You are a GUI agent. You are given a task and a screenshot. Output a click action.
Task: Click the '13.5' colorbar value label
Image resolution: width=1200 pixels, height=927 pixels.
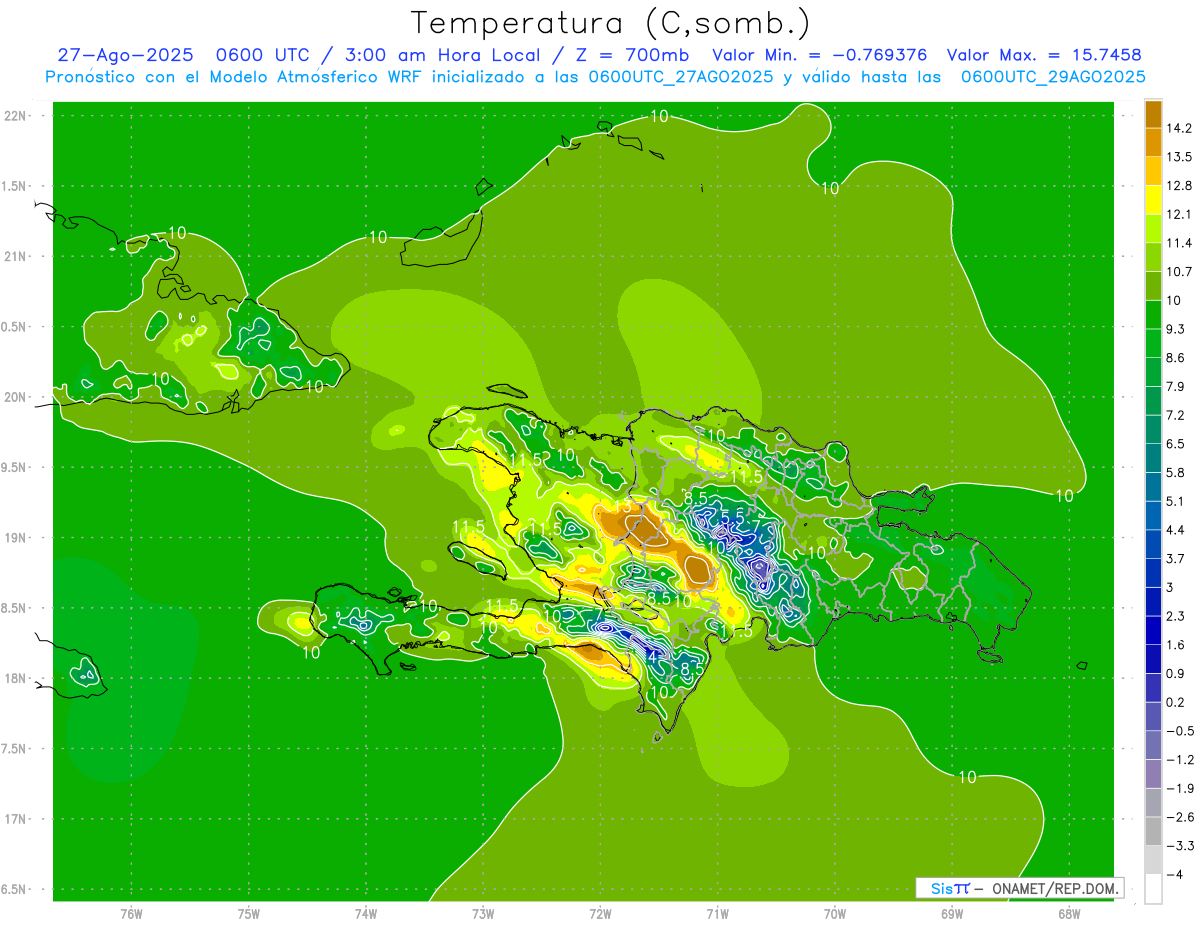tap(1178, 157)
